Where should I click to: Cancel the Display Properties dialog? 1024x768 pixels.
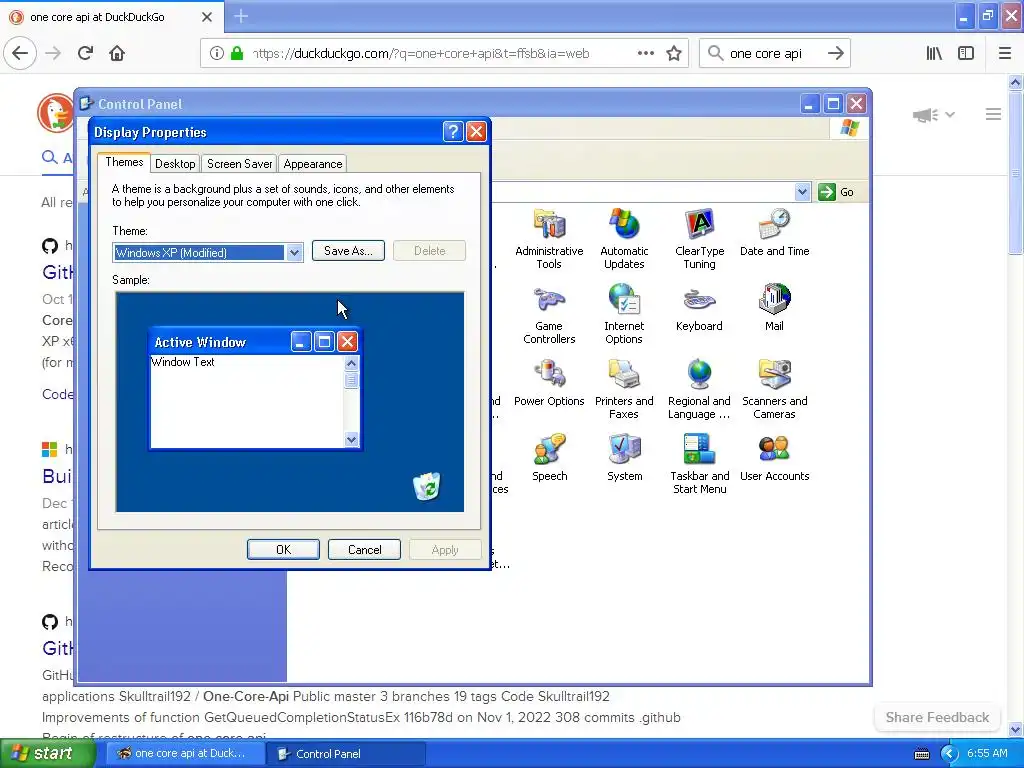(x=364, y=550)
